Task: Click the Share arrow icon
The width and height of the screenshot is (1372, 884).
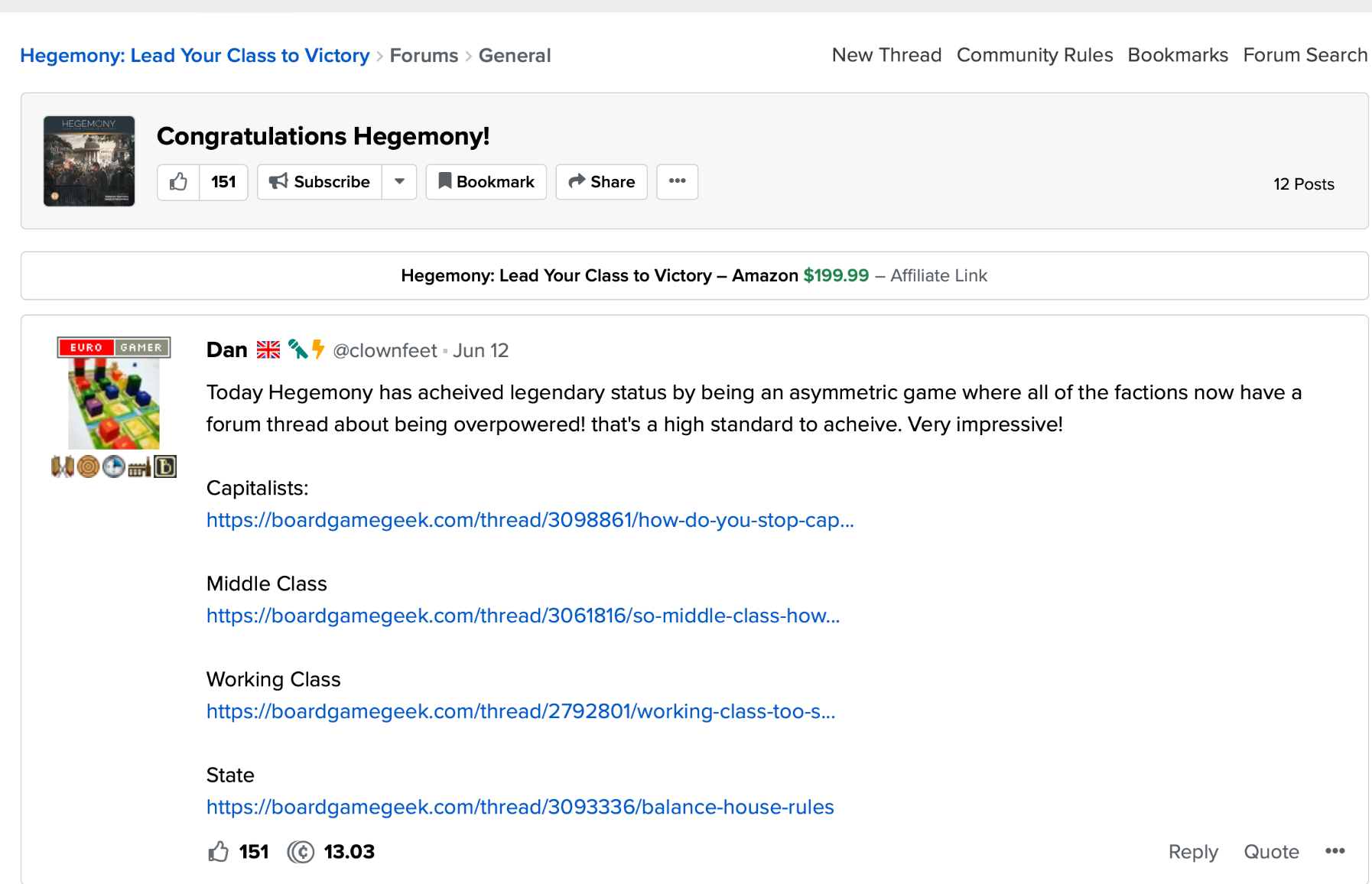Action: [577, 182]
